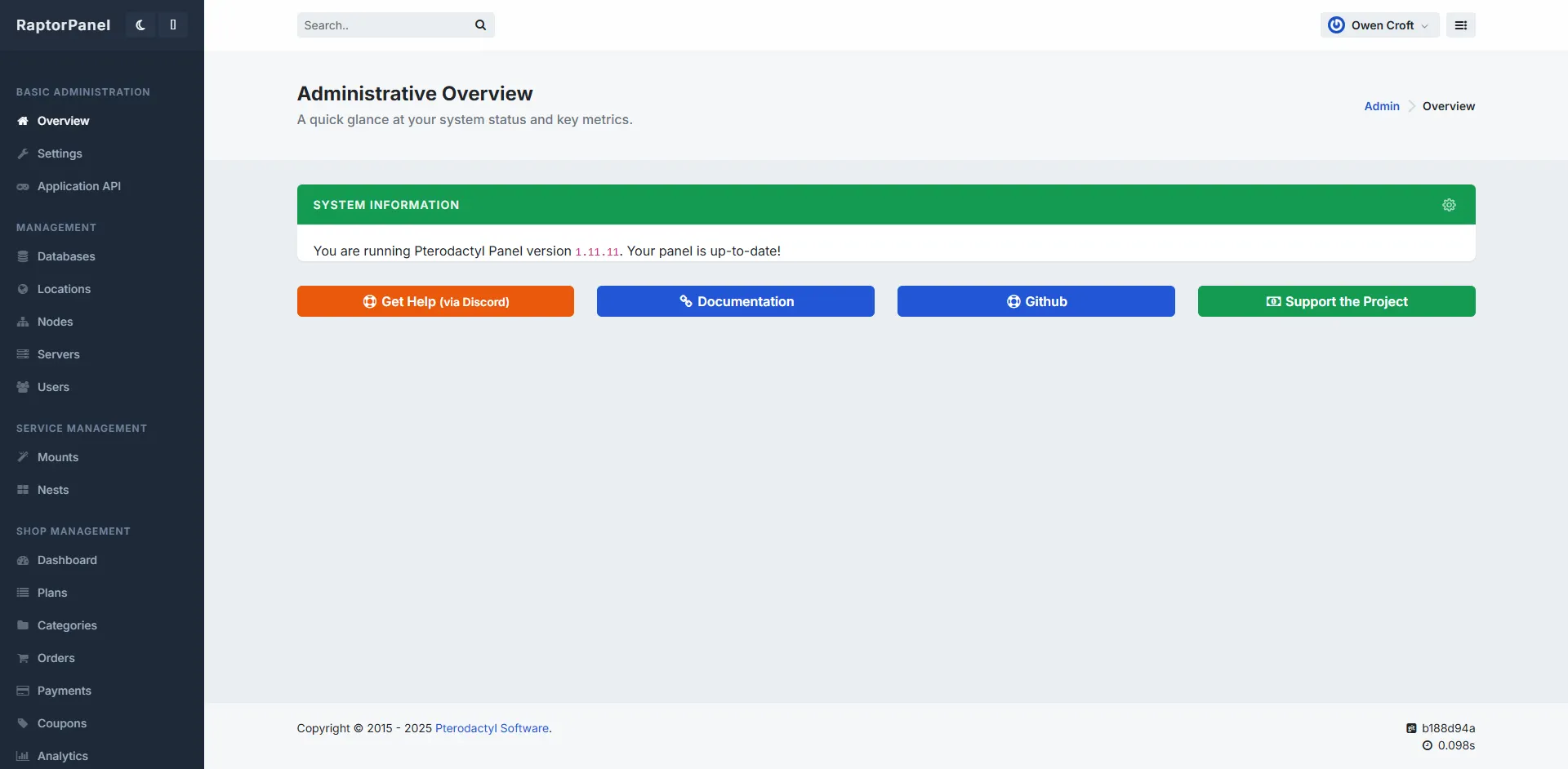Image resolution: width=1568 pixels, height=769 pixels.
Task: Go to Application API in sidebar
Action: pos(78,186)
